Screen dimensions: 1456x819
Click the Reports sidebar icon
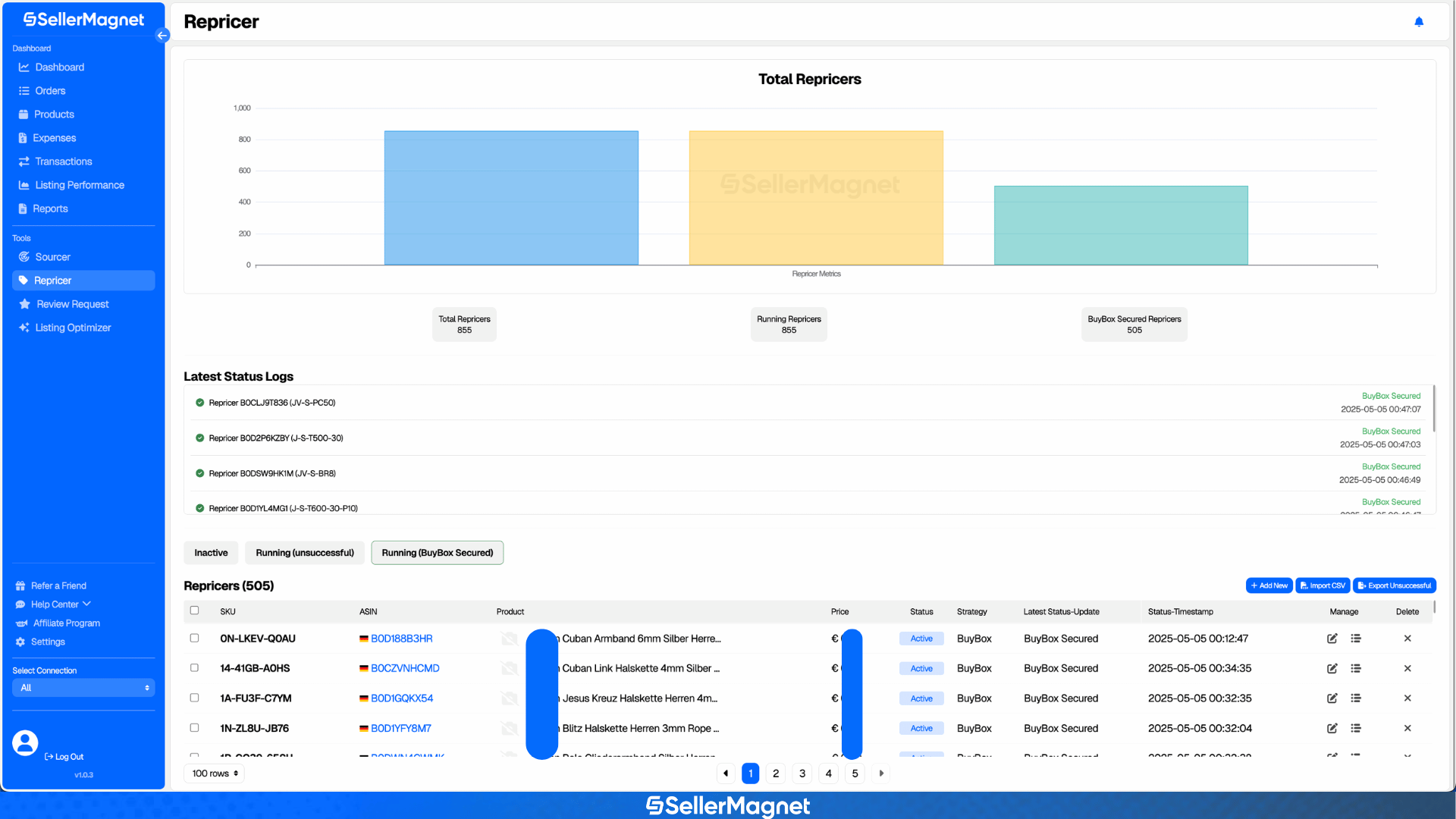[x=23, y=209]
